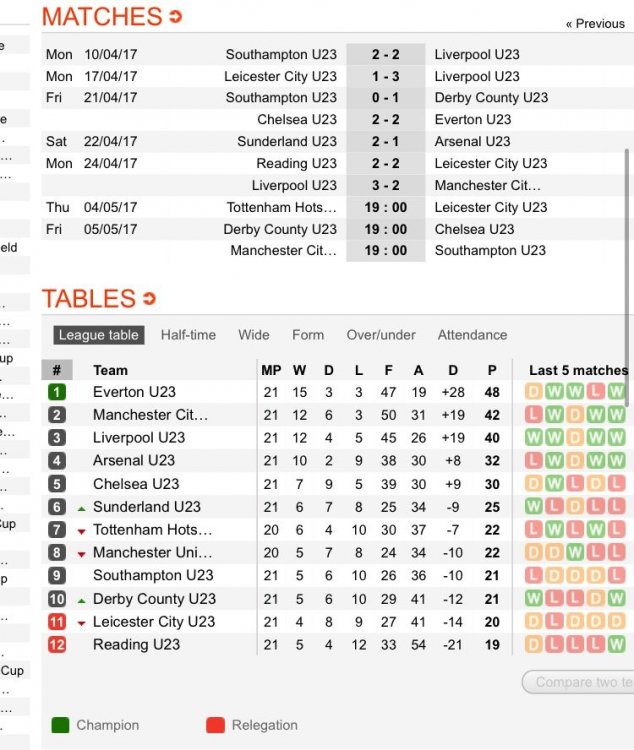Switch to the Half-time tab

click(188, 335)
